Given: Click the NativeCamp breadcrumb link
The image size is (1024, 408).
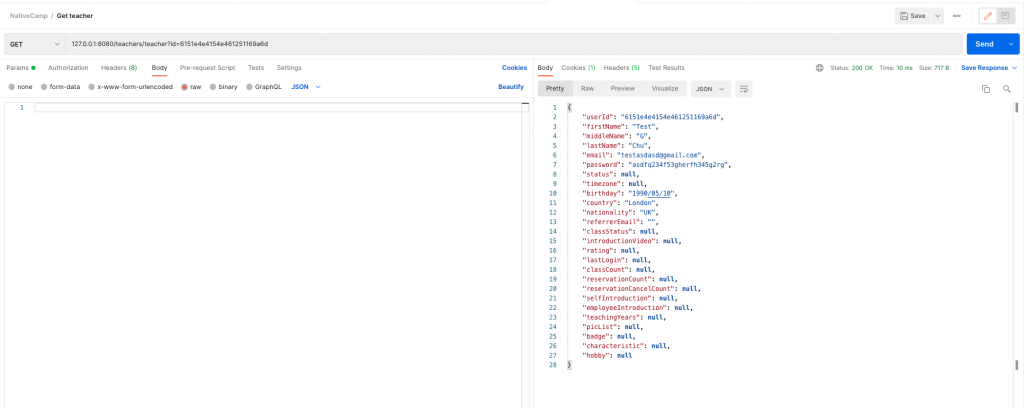Looking at the screenshot, I should pos(29,15).
